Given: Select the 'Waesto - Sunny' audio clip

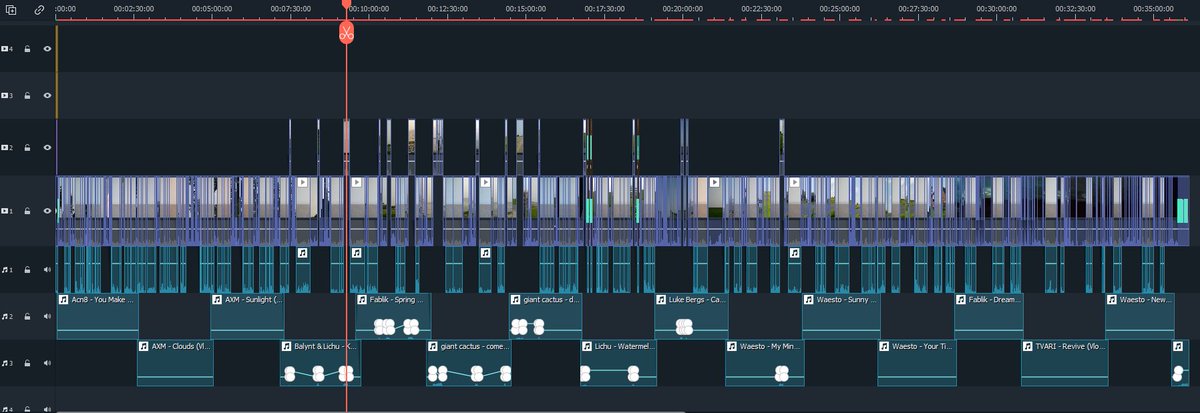Looking at the screenshot, I should [841, 316].
